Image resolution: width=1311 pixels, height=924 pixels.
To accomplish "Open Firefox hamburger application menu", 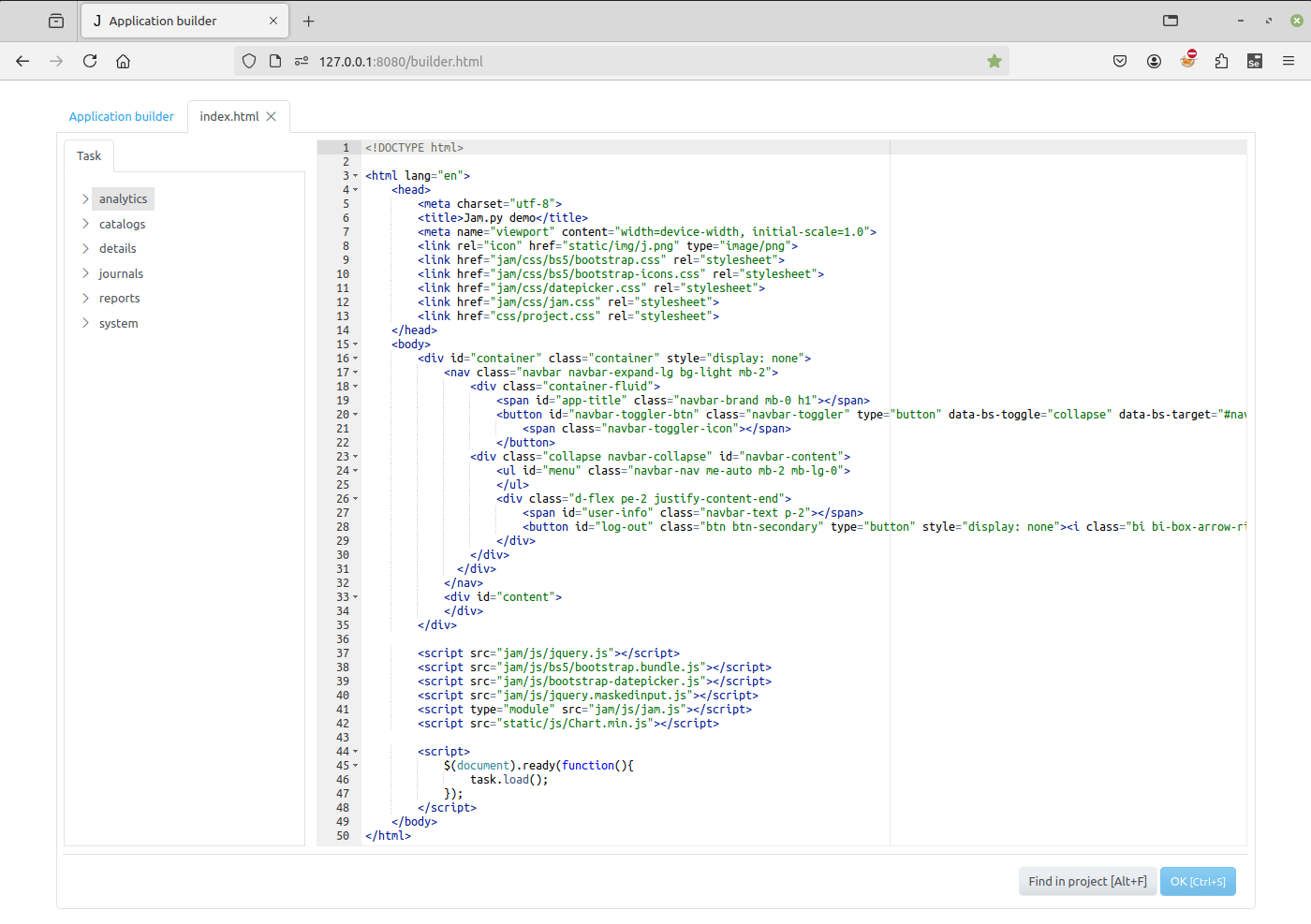I will pos(1289,61).
